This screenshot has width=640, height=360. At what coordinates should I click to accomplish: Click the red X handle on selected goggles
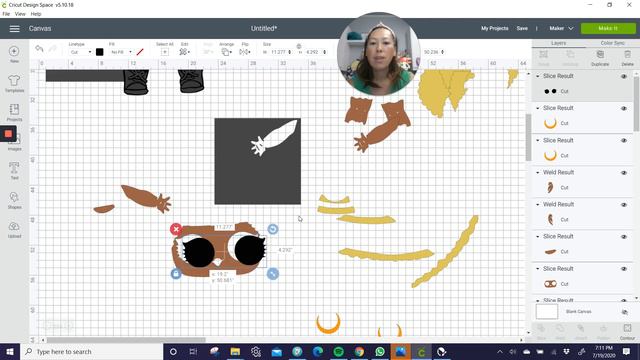[x=176, y=229]
